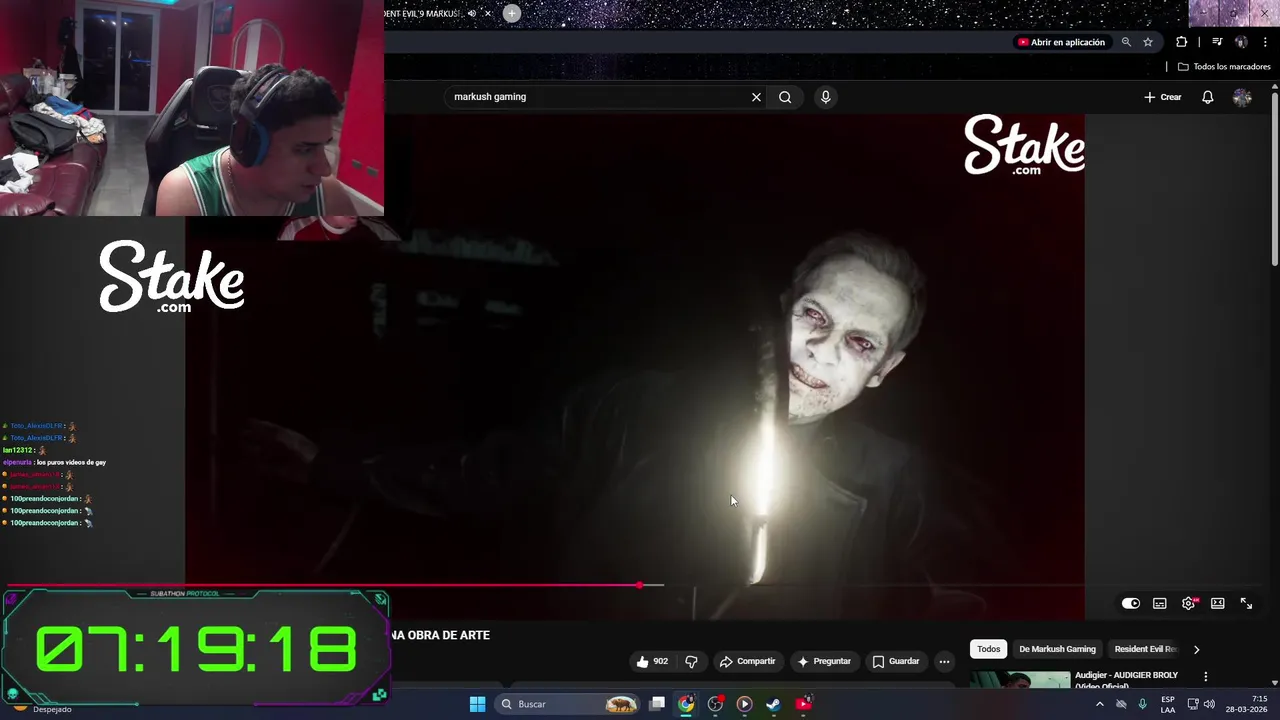The image size is (1280, 720).
Task: Open the Windows Start menu
Action: [477, 704]
